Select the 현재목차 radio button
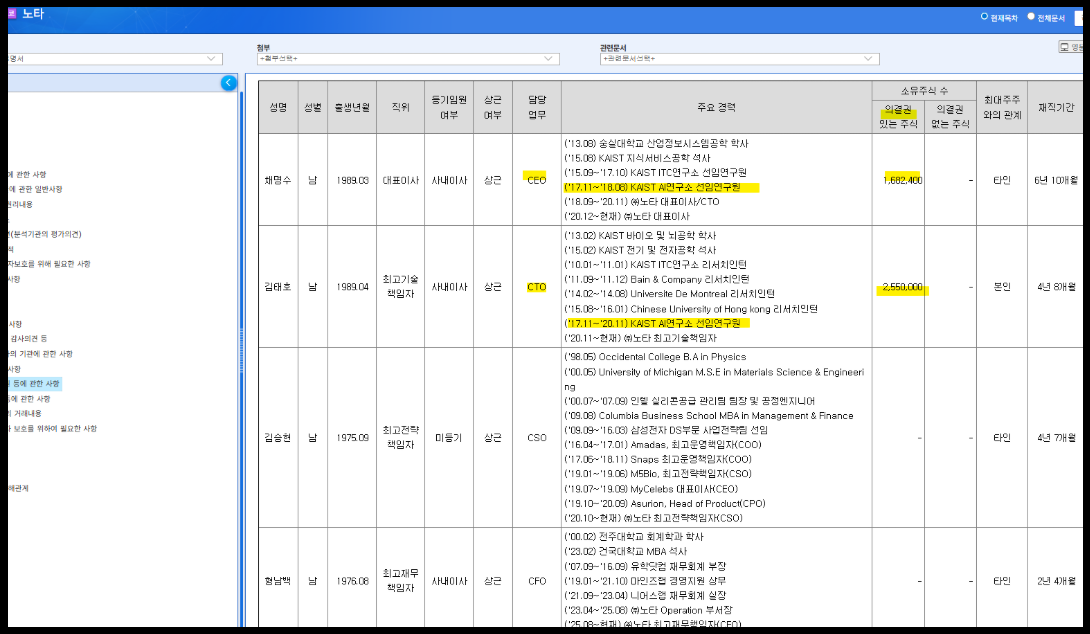1090x634 pixels. (x=984, y=17)
